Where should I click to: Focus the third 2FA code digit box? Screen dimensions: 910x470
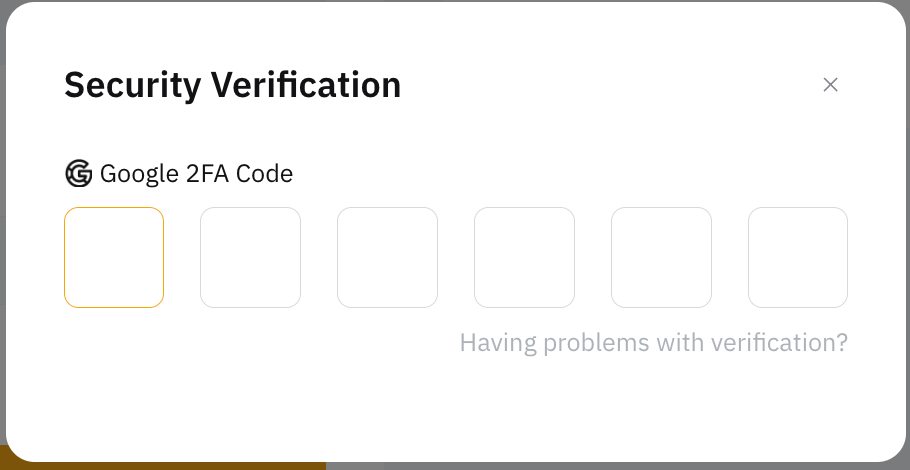387,257
